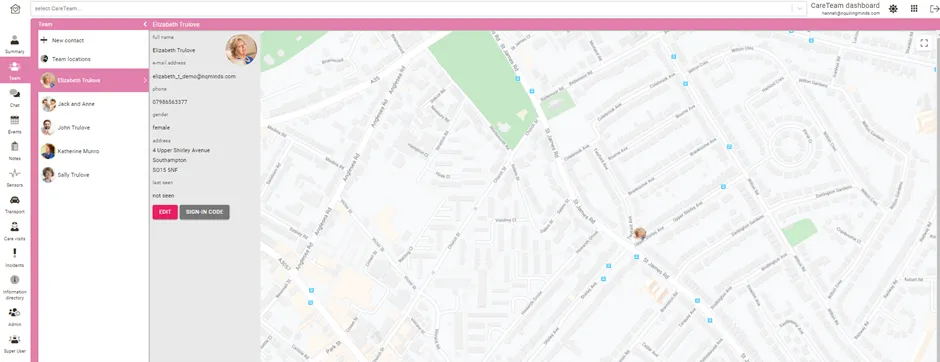The width and height of the screenshot is (940, 362).
Task: Open settings gear in top bar
Action: pos(893,8)
